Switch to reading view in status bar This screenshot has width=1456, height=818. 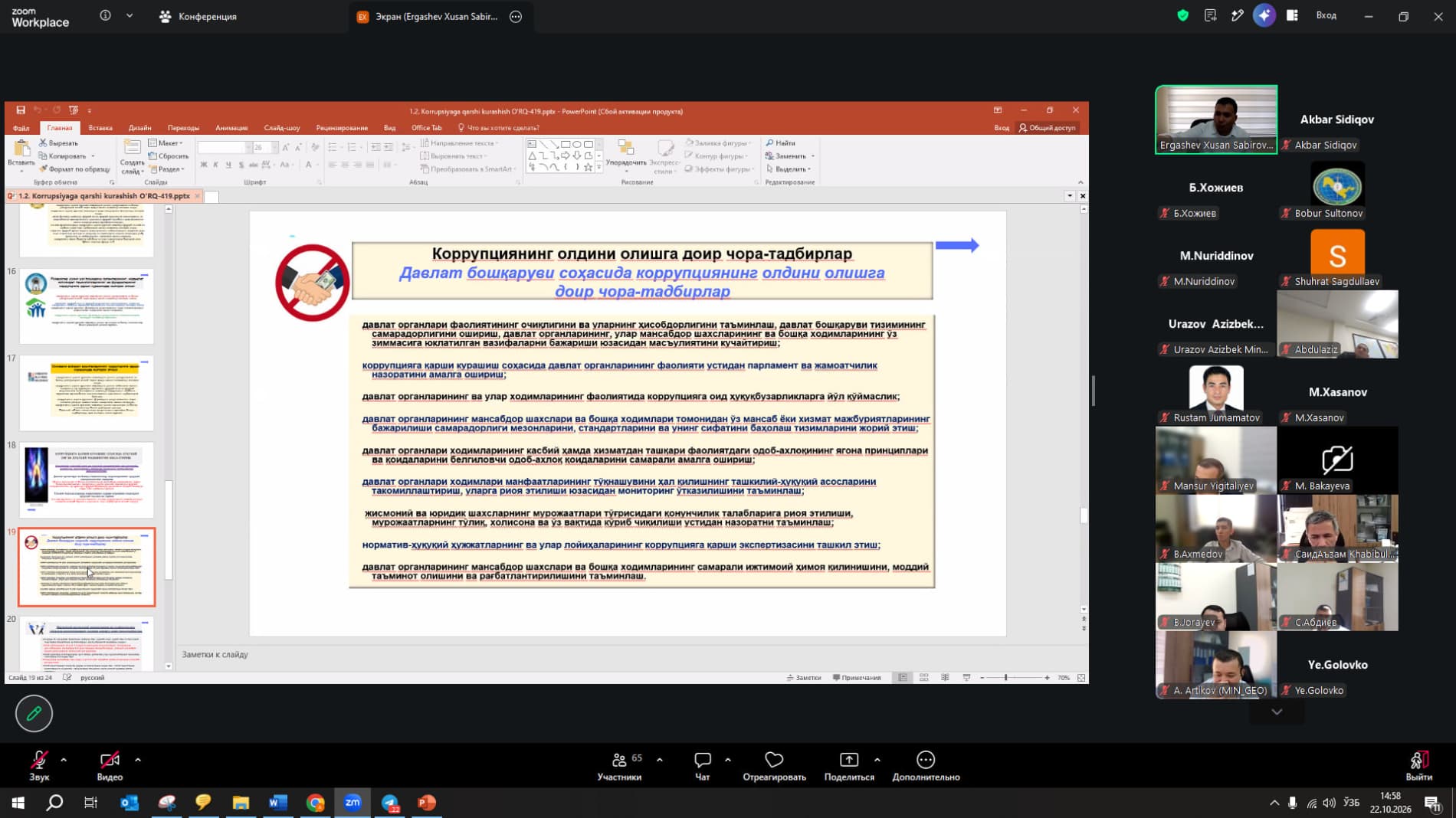[945, 678]
